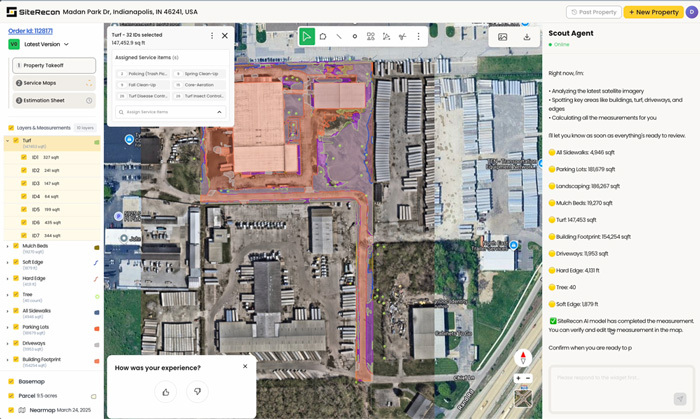Expand the Parking Lots layer
The height and width of the screenshot is (419, 700).
pyautogui.click(x=8, y=328)
